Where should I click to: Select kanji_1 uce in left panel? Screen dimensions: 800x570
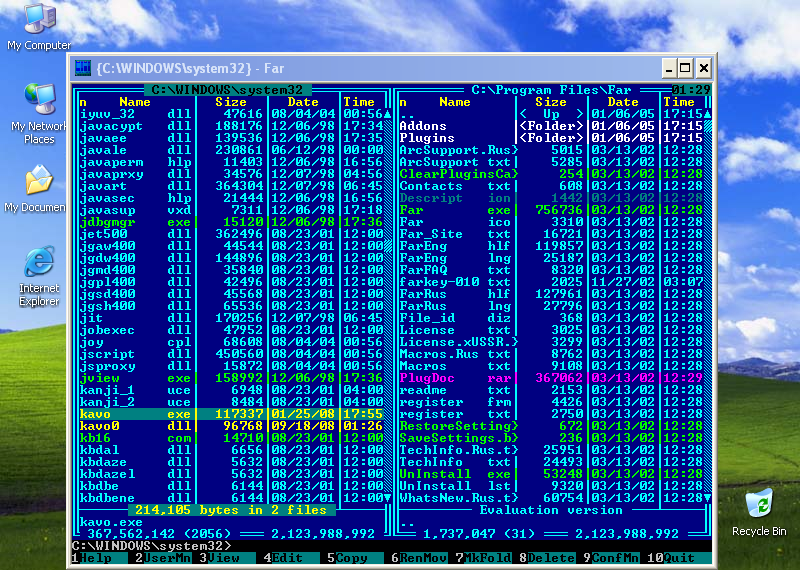[231, 390]
